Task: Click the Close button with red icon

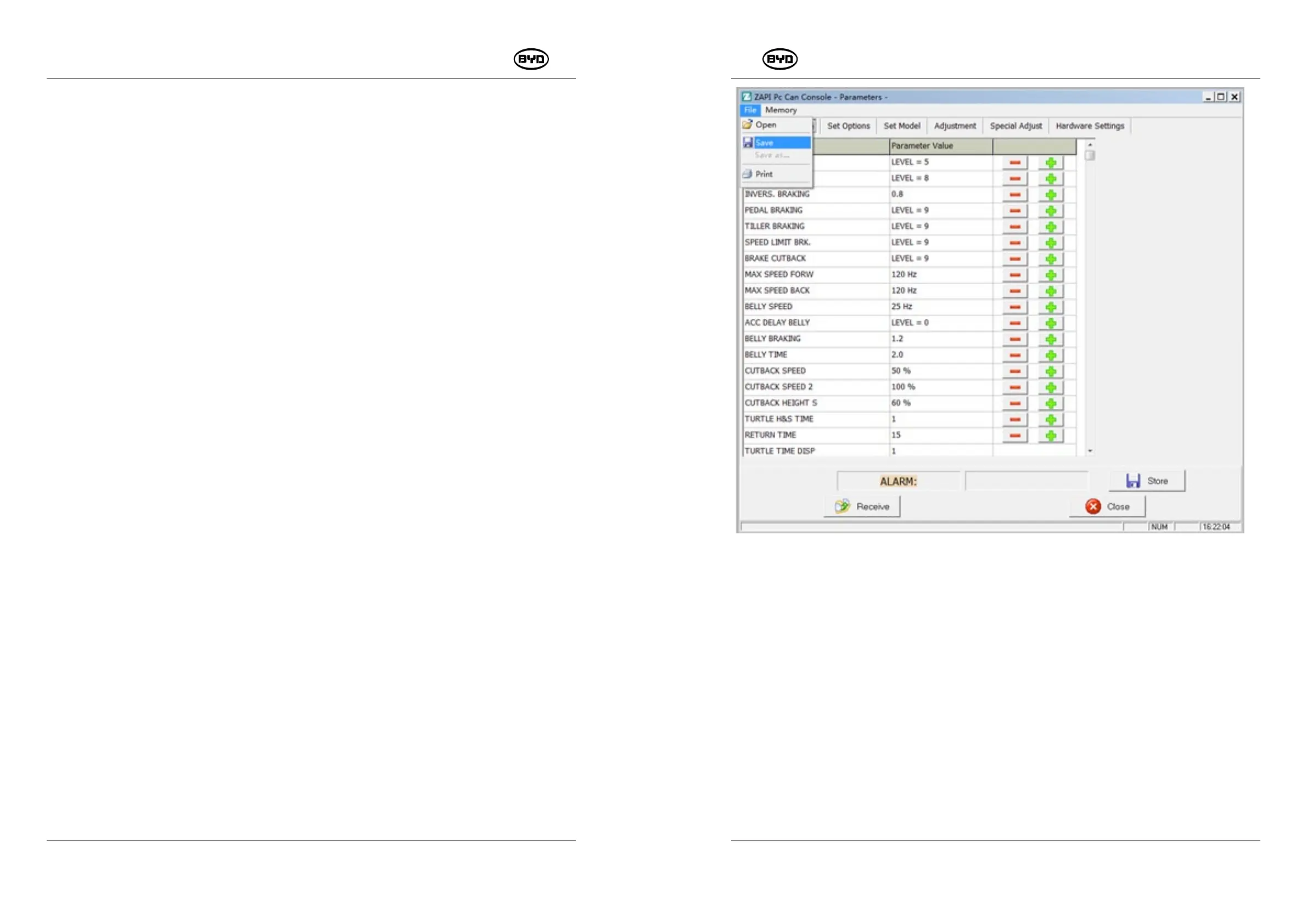Action: (x=1107, y=506)
